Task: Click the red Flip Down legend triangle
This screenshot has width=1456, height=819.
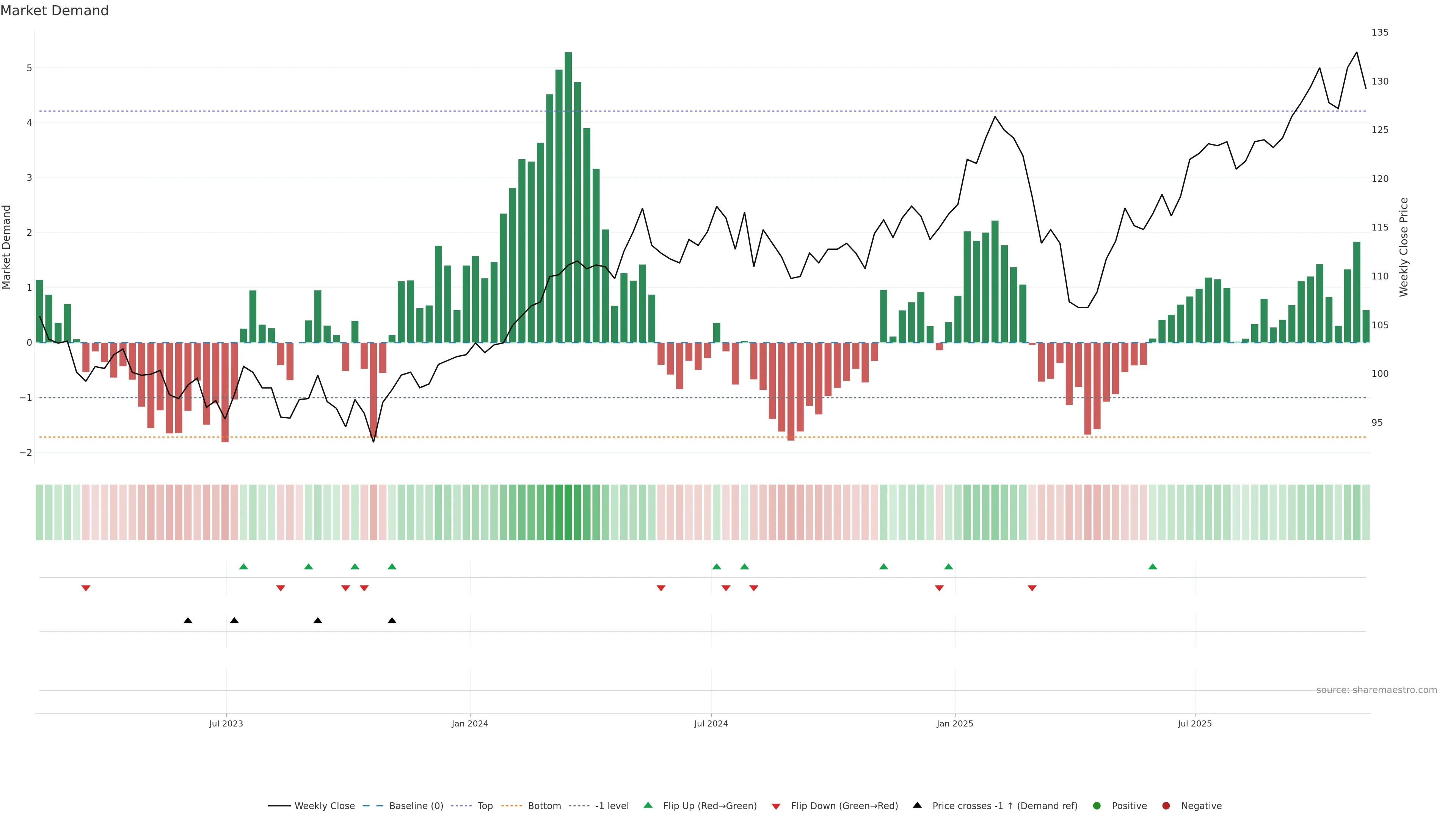Action: point(775,806)
